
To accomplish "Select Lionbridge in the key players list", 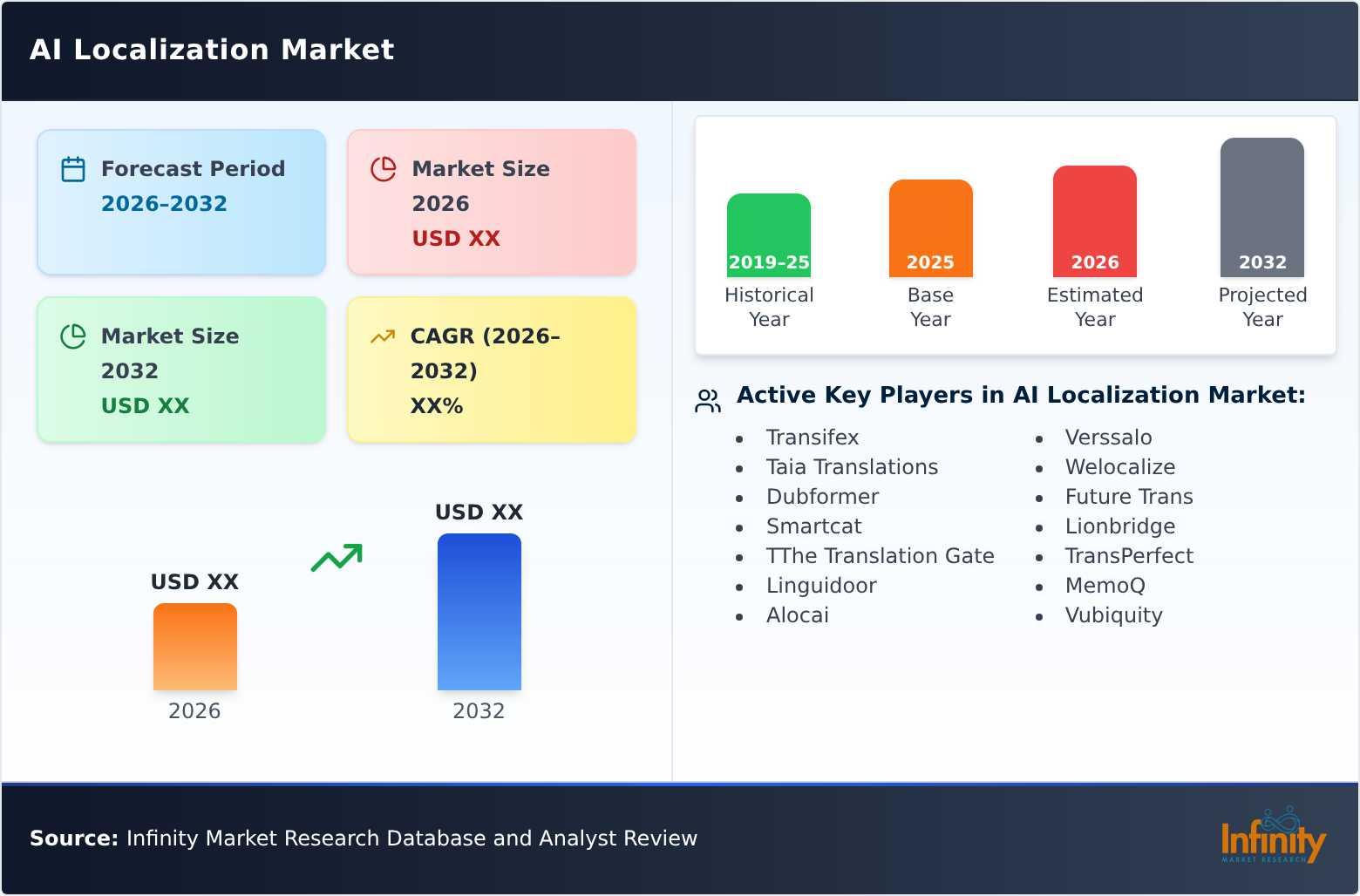I will coord(1120,526).
